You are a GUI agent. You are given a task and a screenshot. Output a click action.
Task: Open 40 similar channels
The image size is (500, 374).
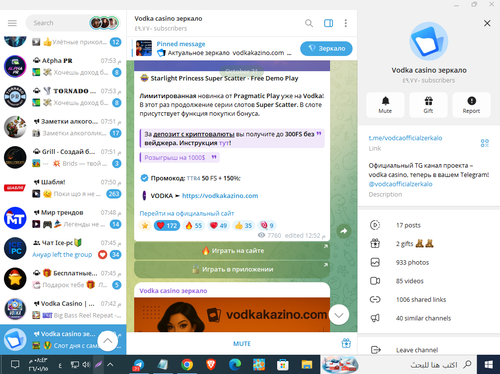point(428,318)
